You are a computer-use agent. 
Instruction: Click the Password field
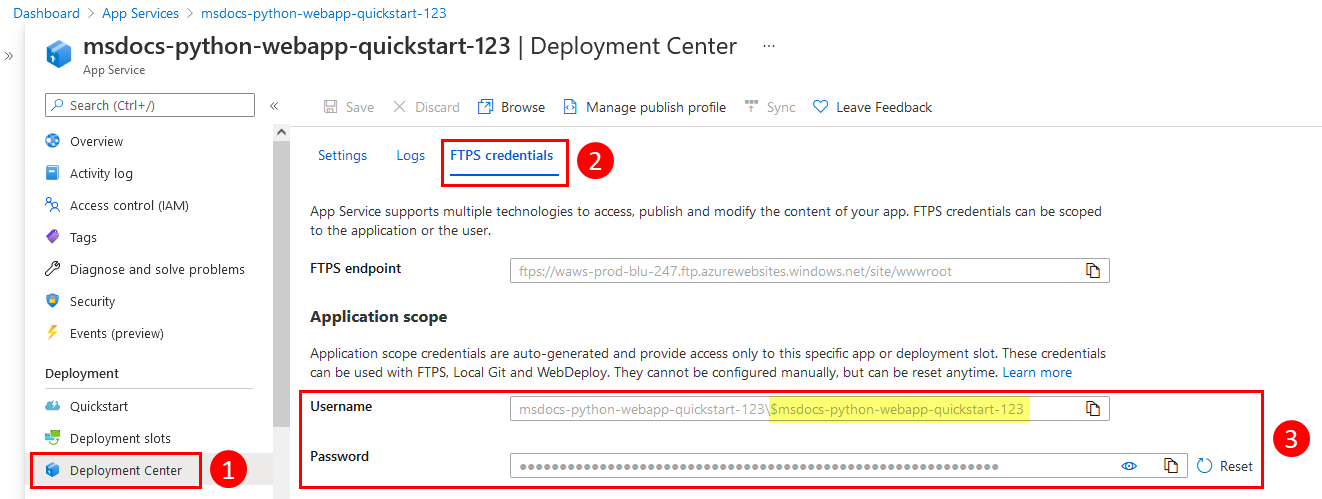pyautogui.click(x=848, y=466)
